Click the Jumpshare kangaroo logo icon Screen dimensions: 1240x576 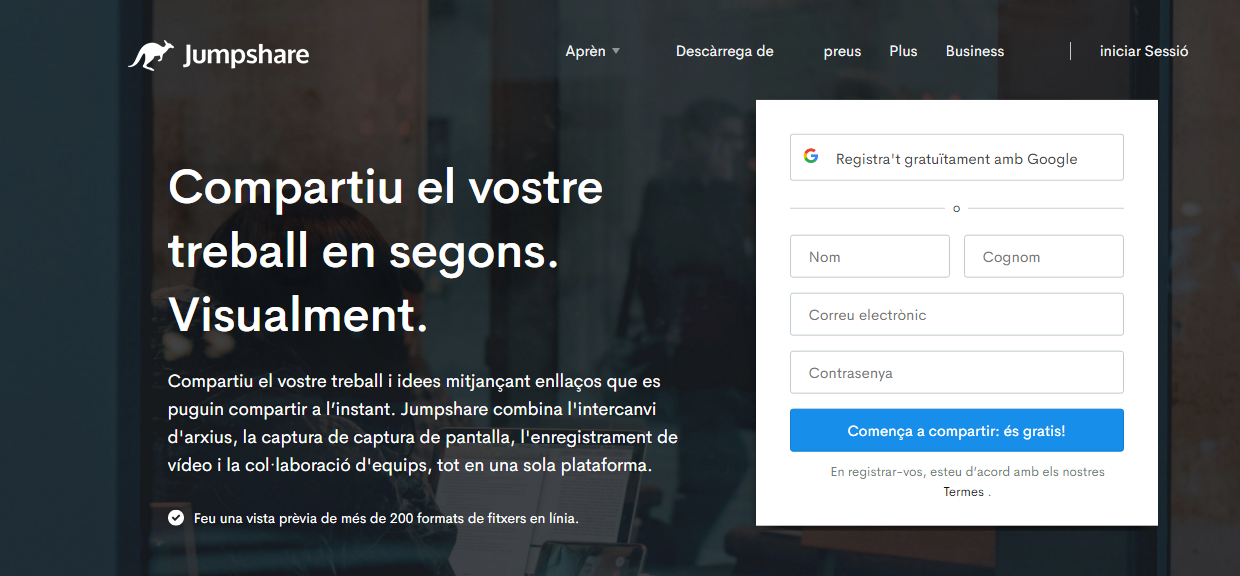(150, 55)
